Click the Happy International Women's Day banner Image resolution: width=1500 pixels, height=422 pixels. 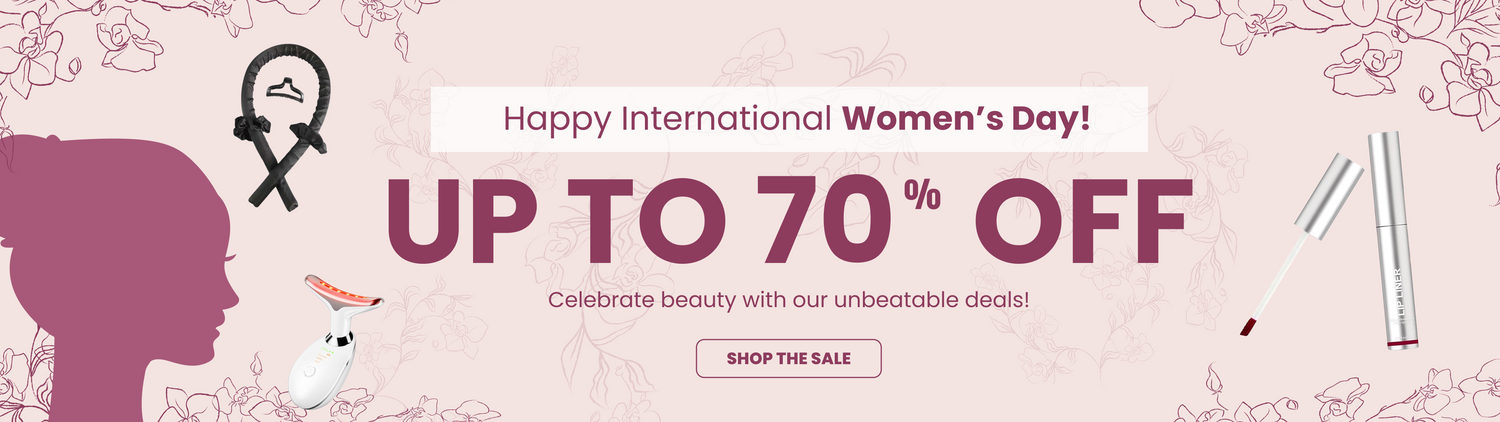click(789, 119)
